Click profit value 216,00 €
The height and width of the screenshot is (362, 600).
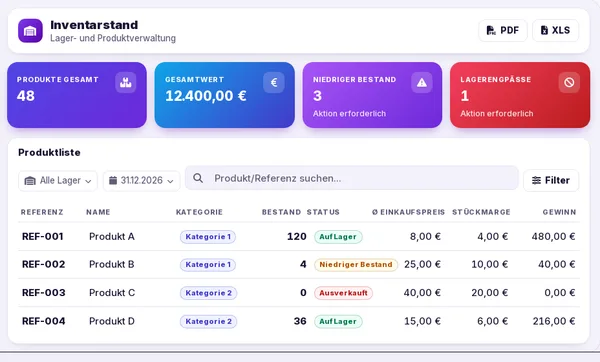(x=554, y=321)
